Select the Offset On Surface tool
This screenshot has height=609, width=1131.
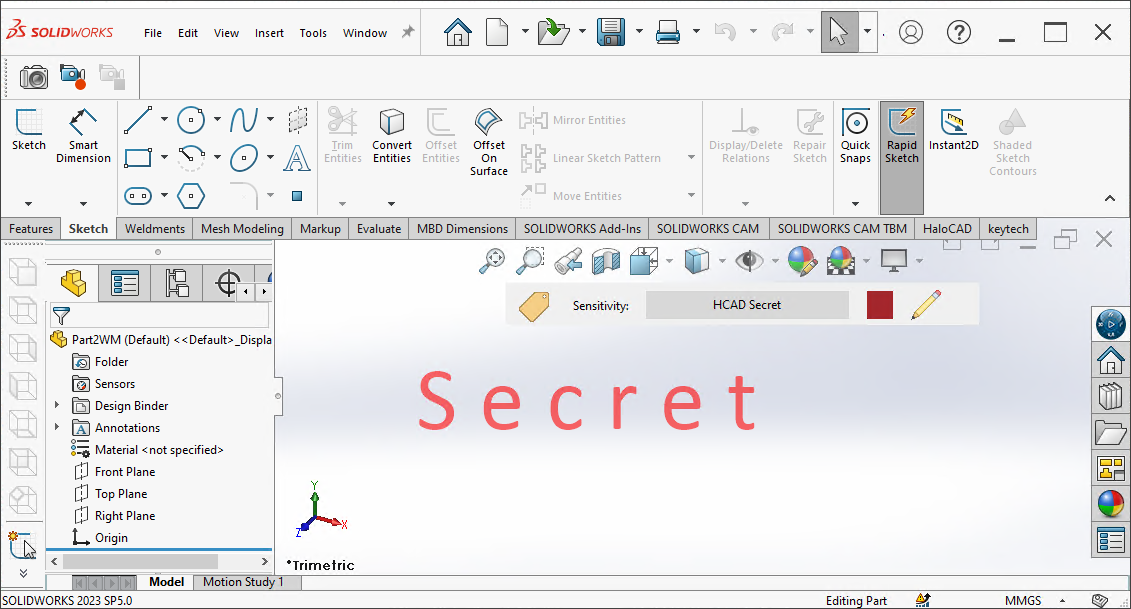coord(489,142)
